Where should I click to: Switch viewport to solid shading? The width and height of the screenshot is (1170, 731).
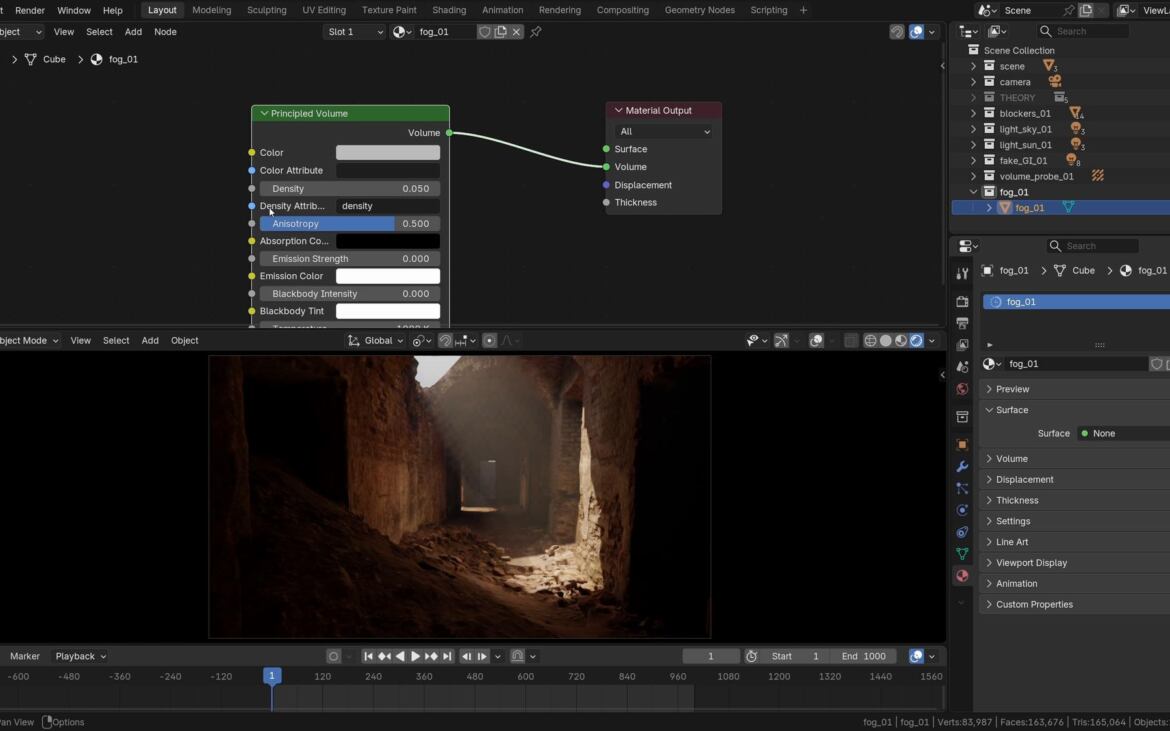pos(886,341)
